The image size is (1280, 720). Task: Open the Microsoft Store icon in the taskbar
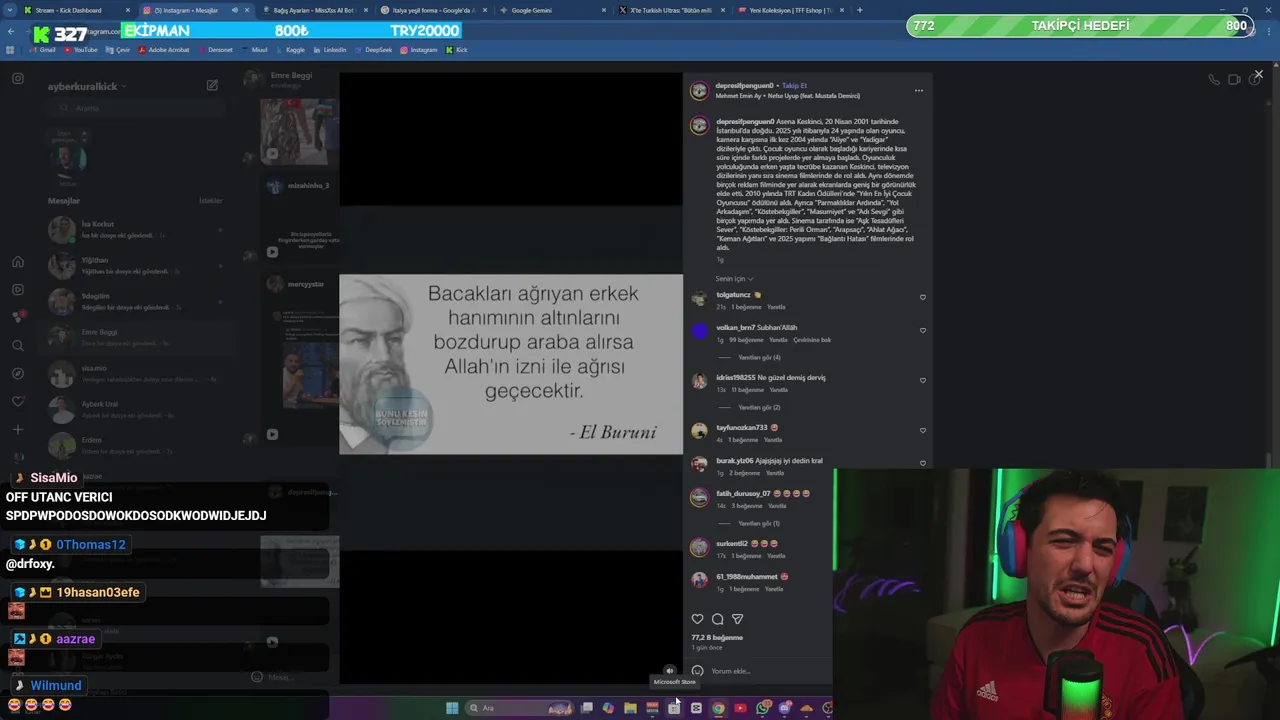coord(674,708)
